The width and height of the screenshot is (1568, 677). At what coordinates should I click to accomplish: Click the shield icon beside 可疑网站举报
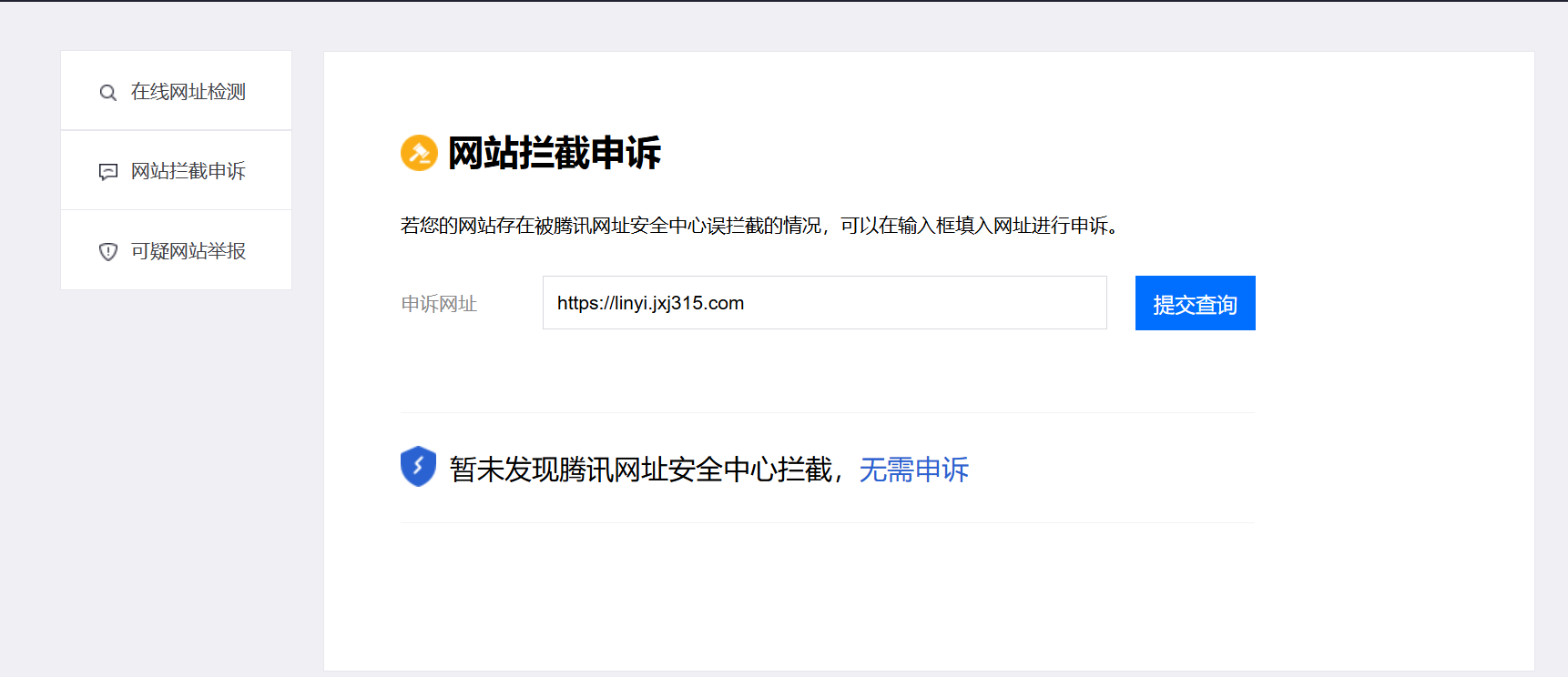click(x=107, y=252)
